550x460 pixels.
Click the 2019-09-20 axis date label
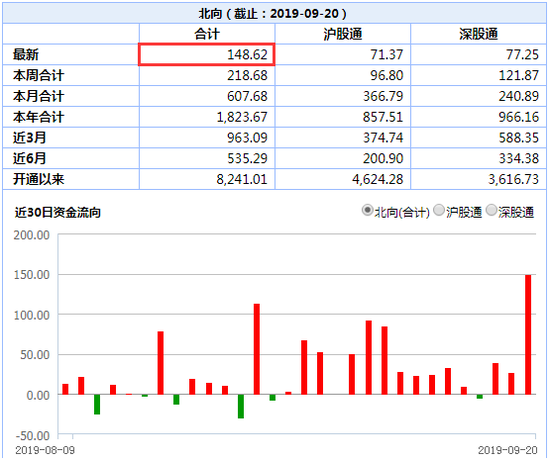[508, 450]
